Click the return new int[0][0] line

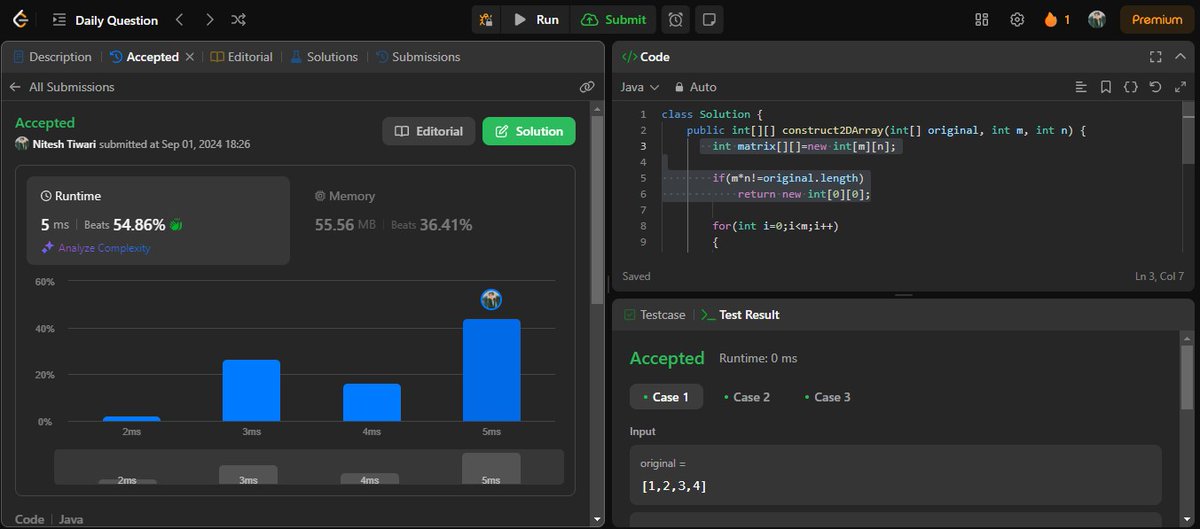click(805, 194)
